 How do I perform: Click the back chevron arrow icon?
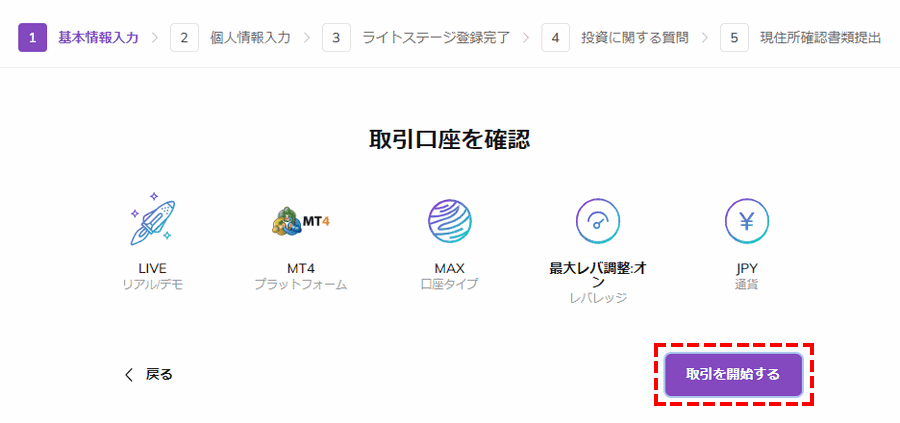point(129,375)
